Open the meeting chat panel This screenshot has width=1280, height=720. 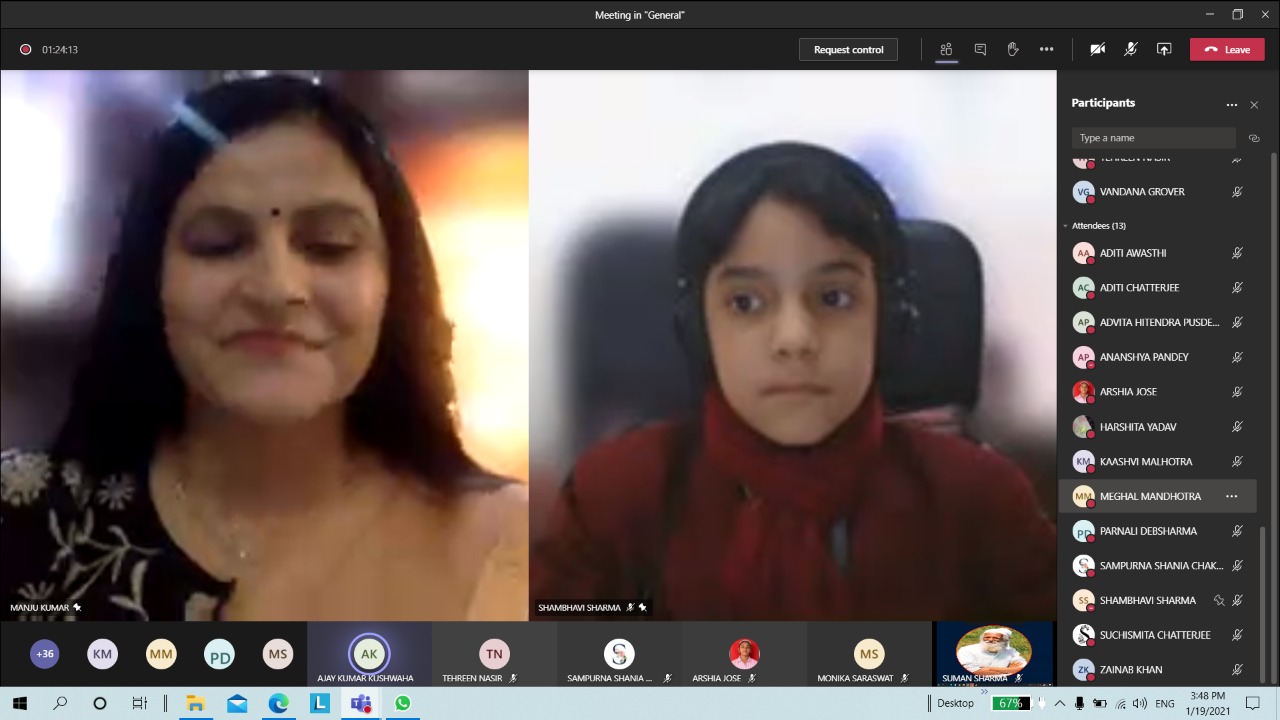click(980, 49)
